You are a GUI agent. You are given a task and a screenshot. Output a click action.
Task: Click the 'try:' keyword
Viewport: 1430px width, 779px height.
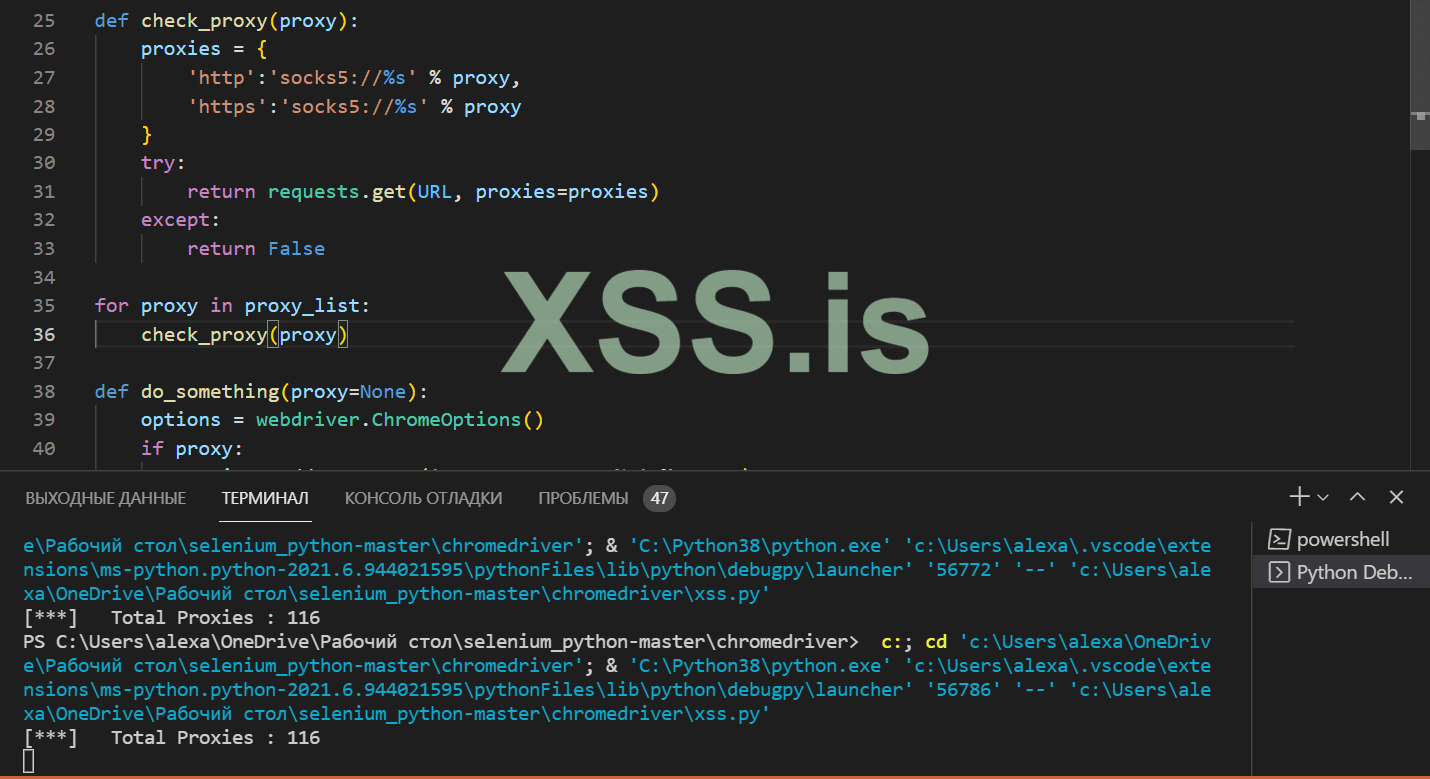164,163
